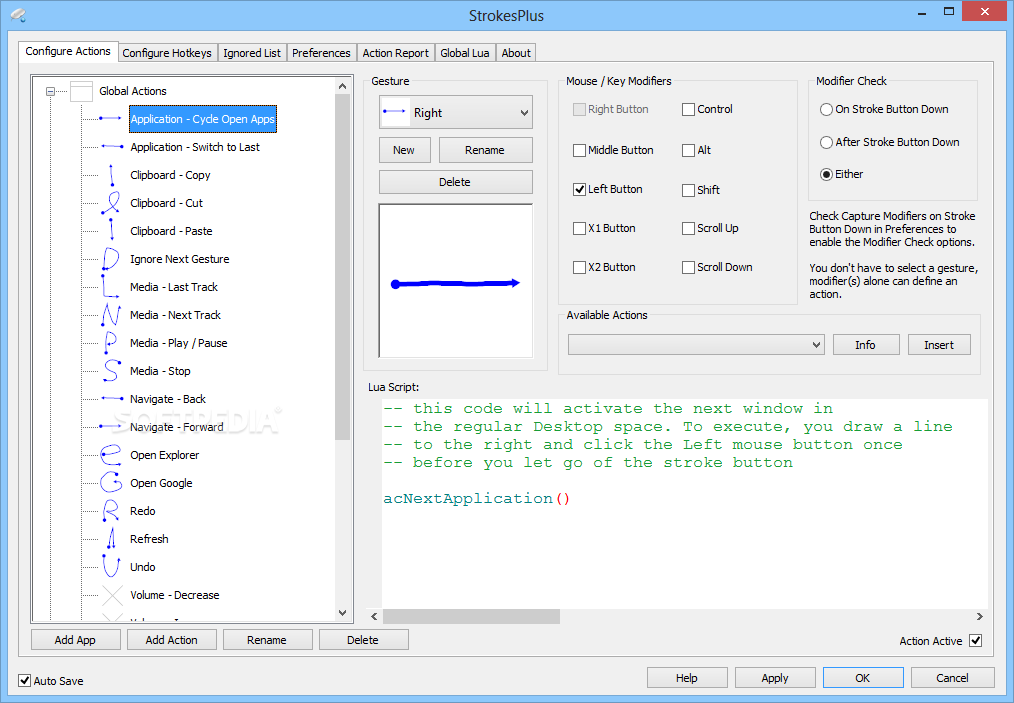Click the Open Explorer e gesture icon

pyautogui.click(x=111, y=455)
